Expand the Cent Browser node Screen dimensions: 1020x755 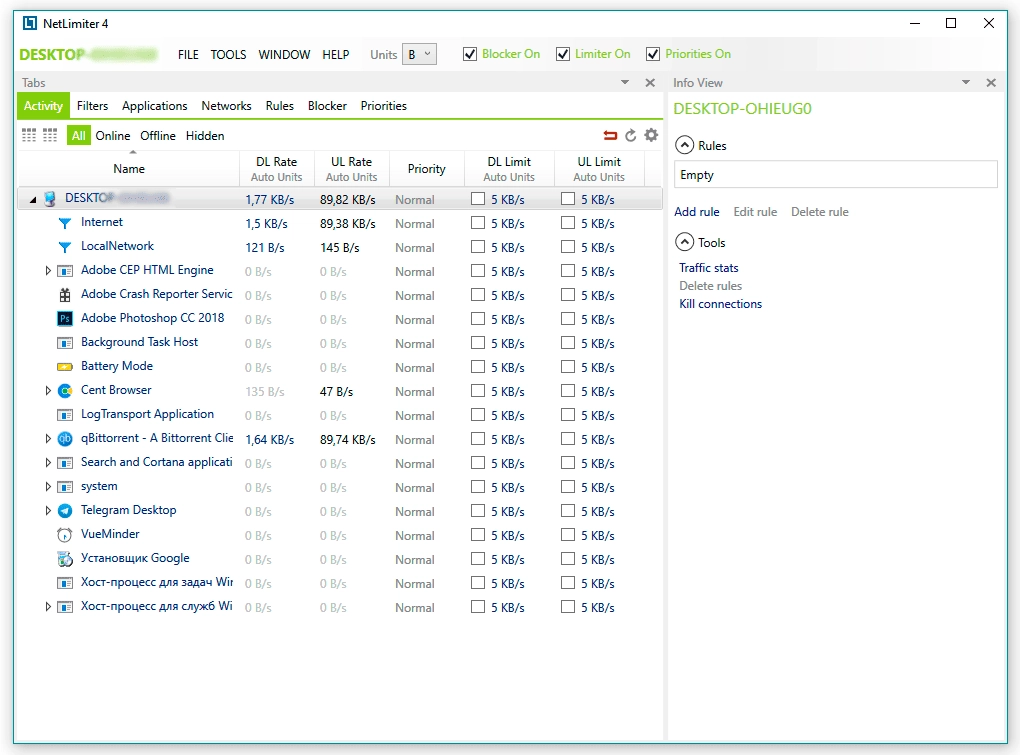(47, 391)
